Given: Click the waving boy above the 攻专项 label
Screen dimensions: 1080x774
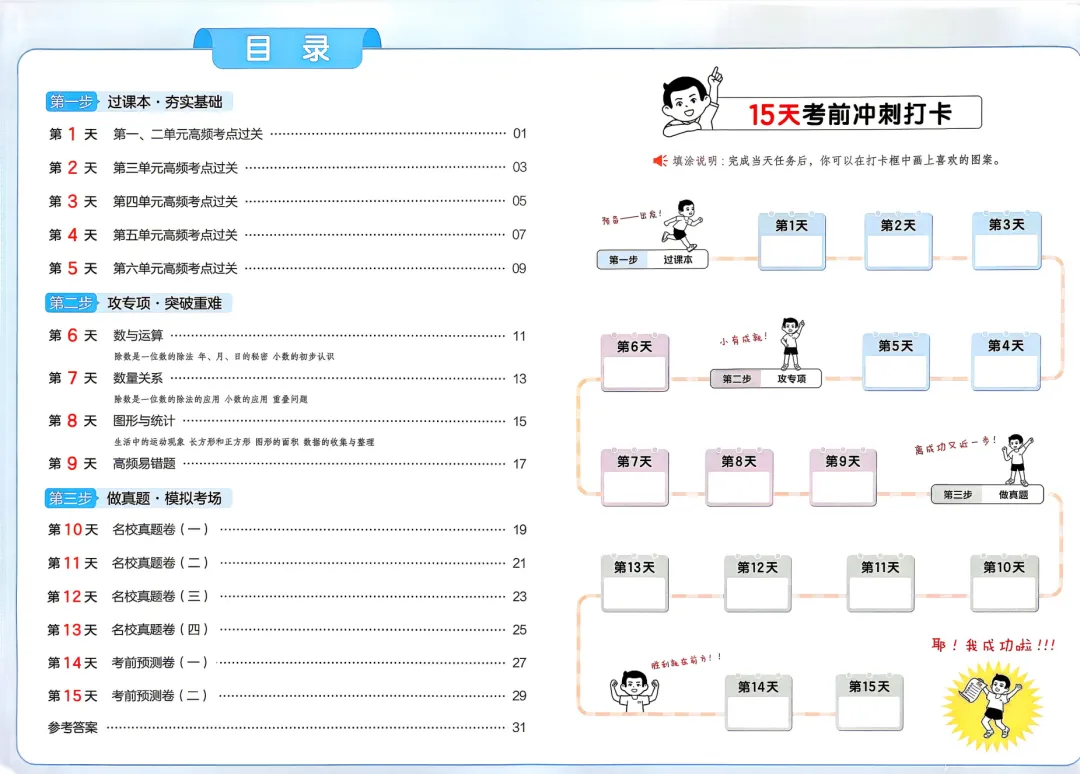Looking at the screenshot, I should tap(791, 344).
